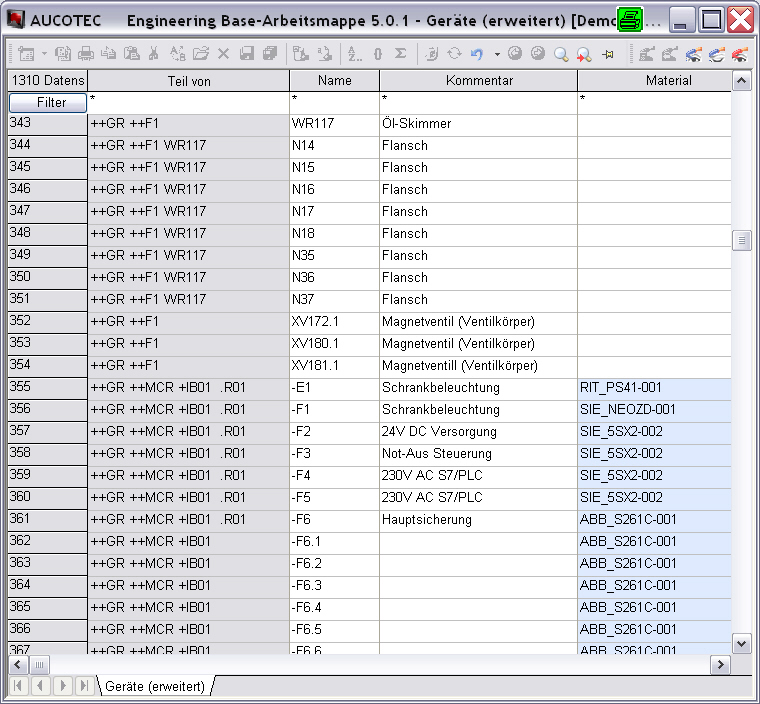Click the save floppy disk icon
Screen dimensions: 760x704
point(247,54)
